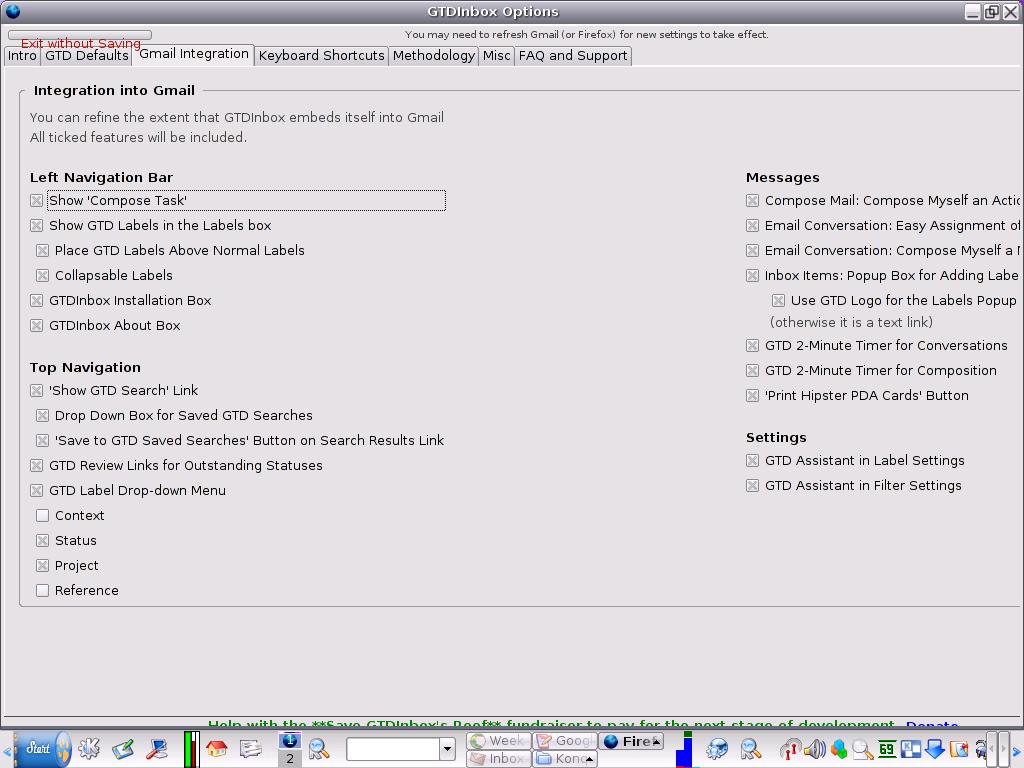Switch to the Inbox taskbar window

[x=498, y=759]
